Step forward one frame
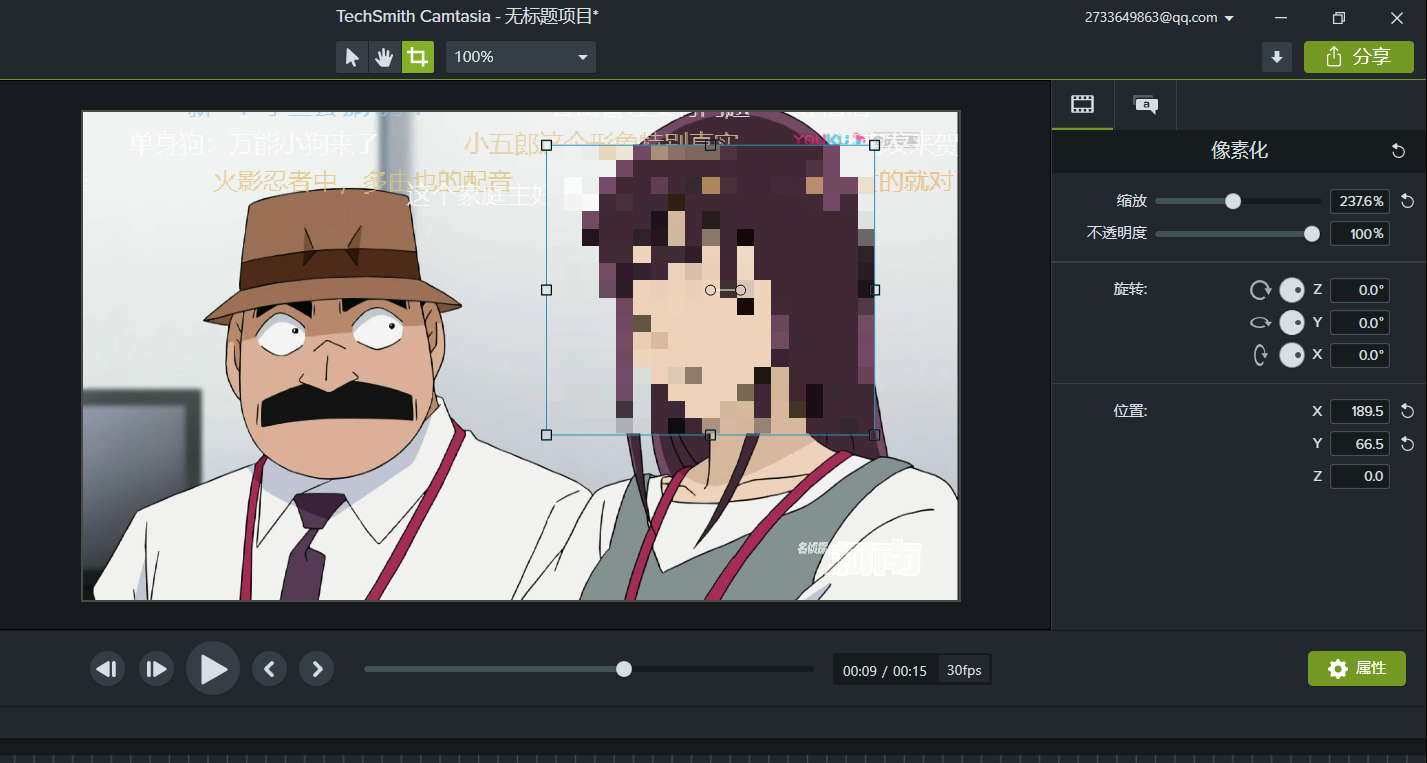This screenshot has width=1427, height=763. tap(156, 669)
